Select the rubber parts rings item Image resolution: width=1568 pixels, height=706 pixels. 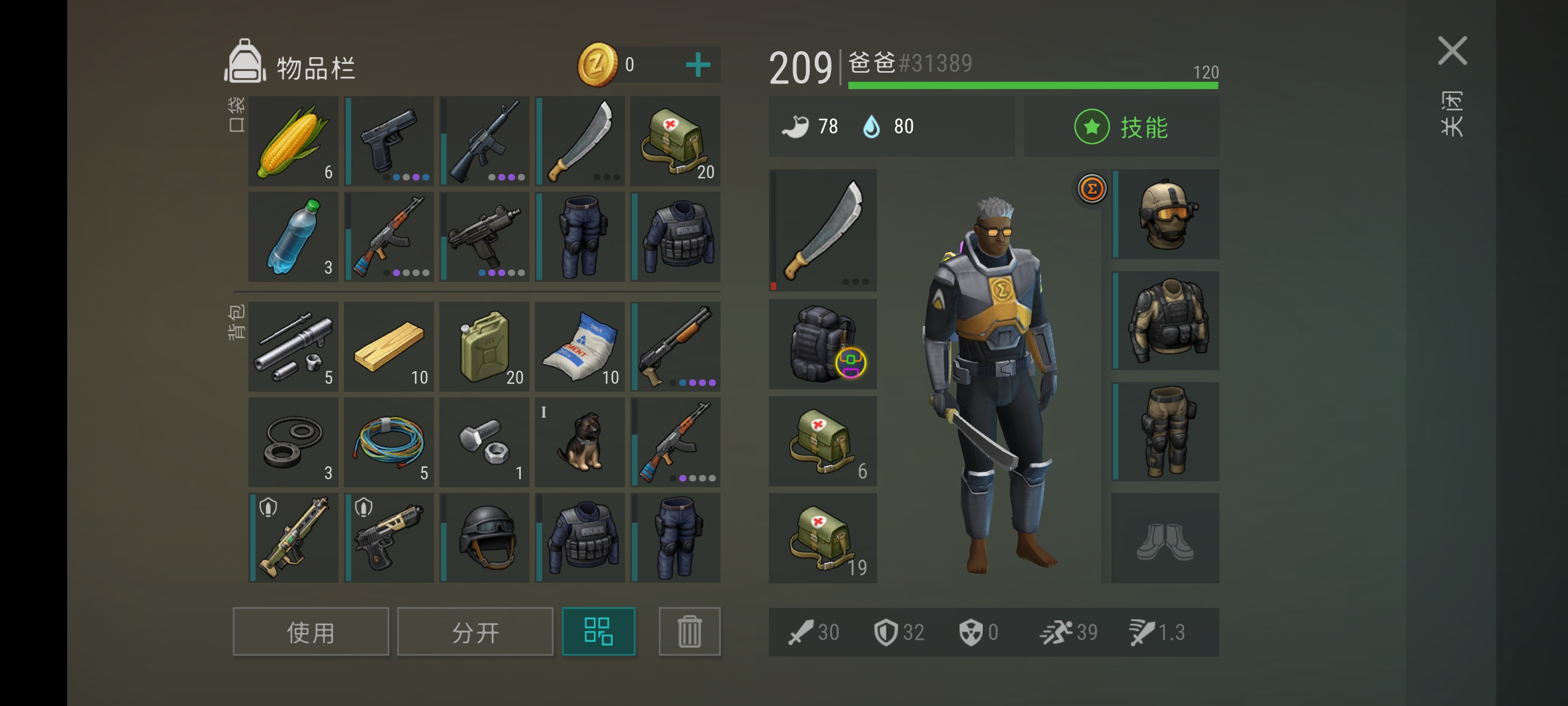coord(293,442)
